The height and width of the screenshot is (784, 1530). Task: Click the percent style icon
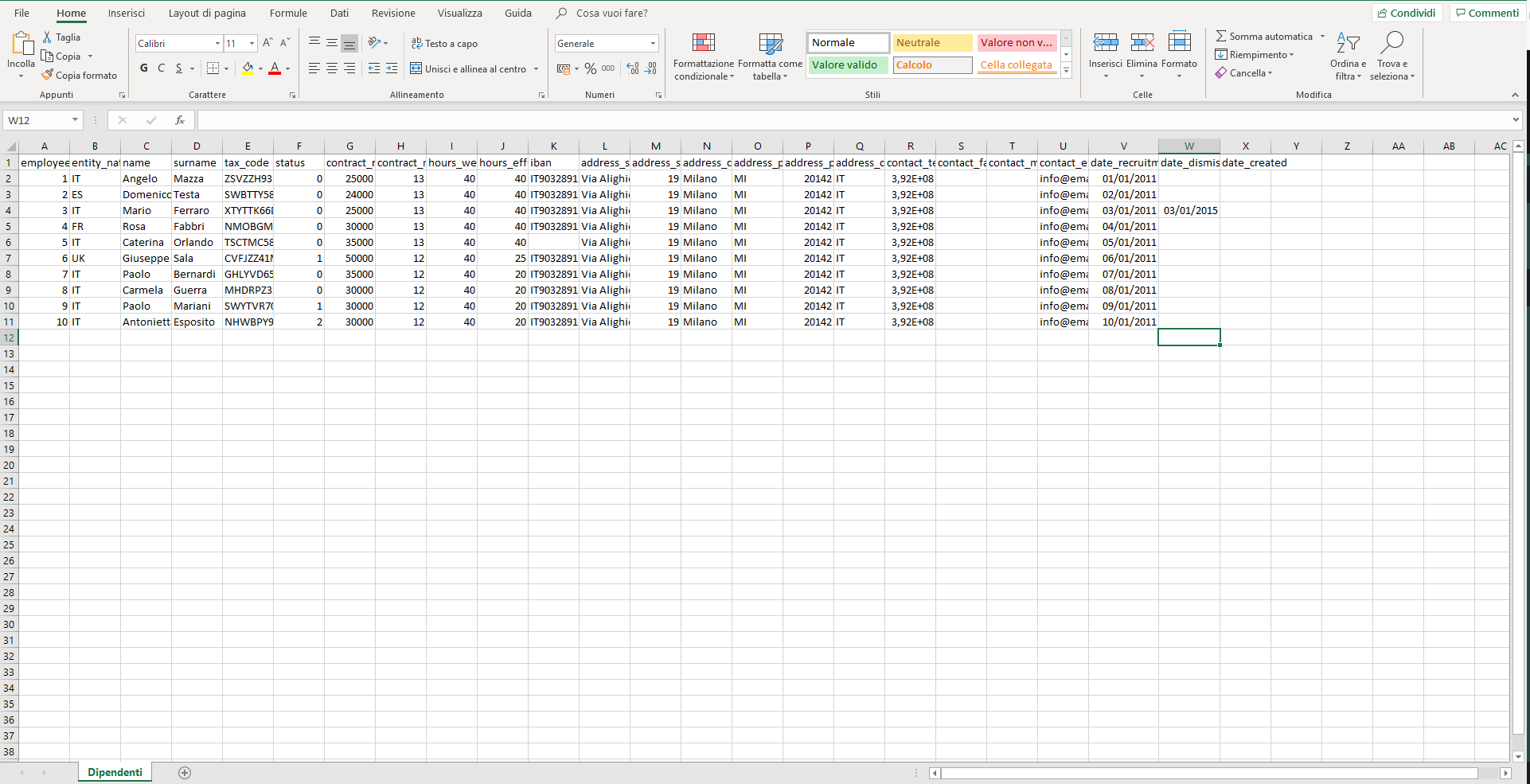[x=590, y=69]
